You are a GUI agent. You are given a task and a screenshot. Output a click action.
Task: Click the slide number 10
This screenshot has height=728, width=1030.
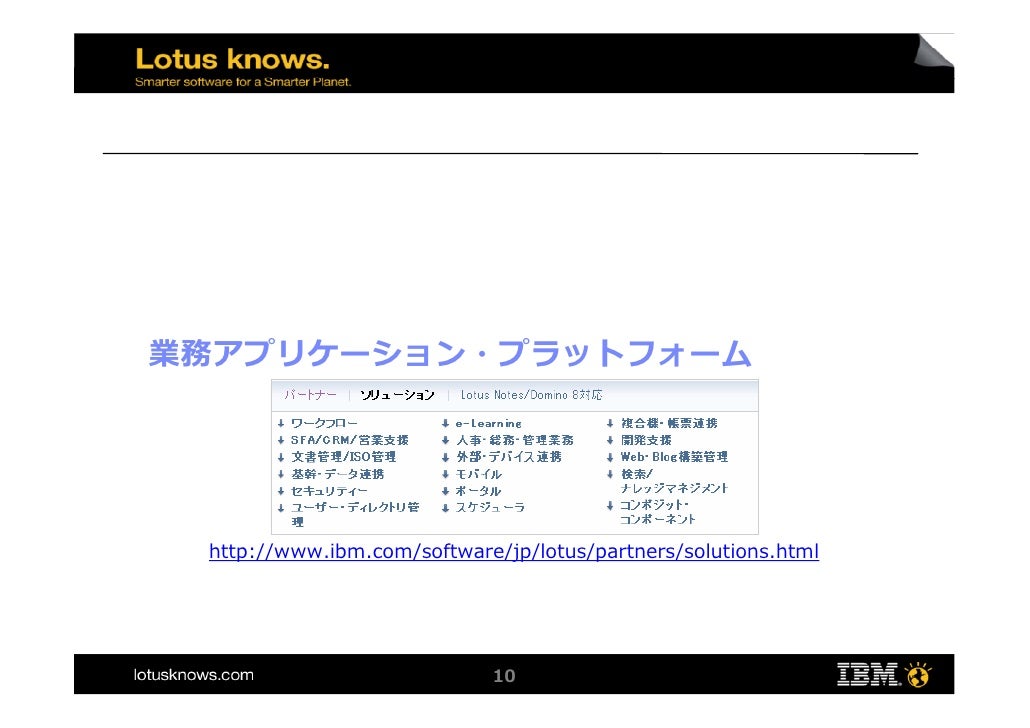(x=504, y=675)
